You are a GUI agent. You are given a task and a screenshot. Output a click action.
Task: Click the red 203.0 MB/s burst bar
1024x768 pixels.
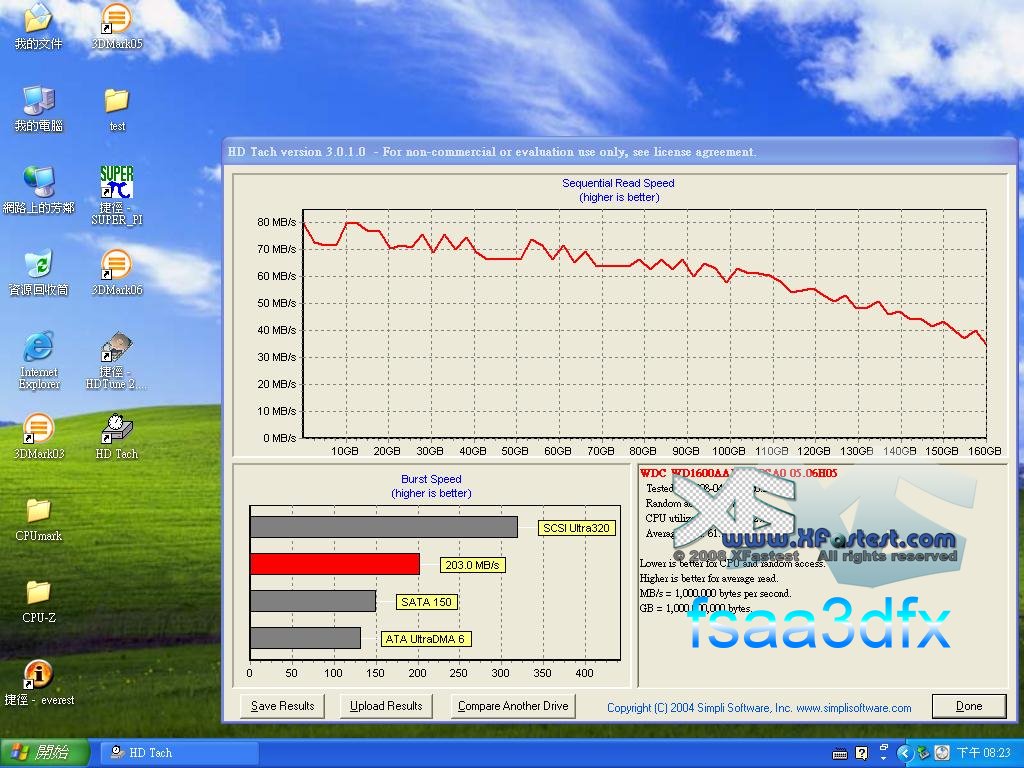pyautogui.click(x=334, y=564)
